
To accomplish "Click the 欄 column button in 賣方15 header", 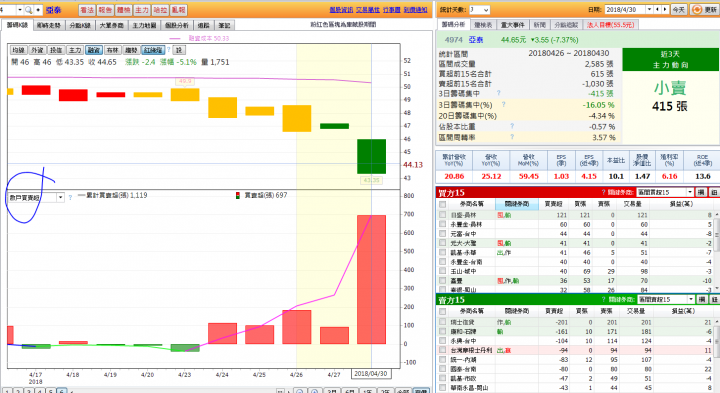I will 701,299.
